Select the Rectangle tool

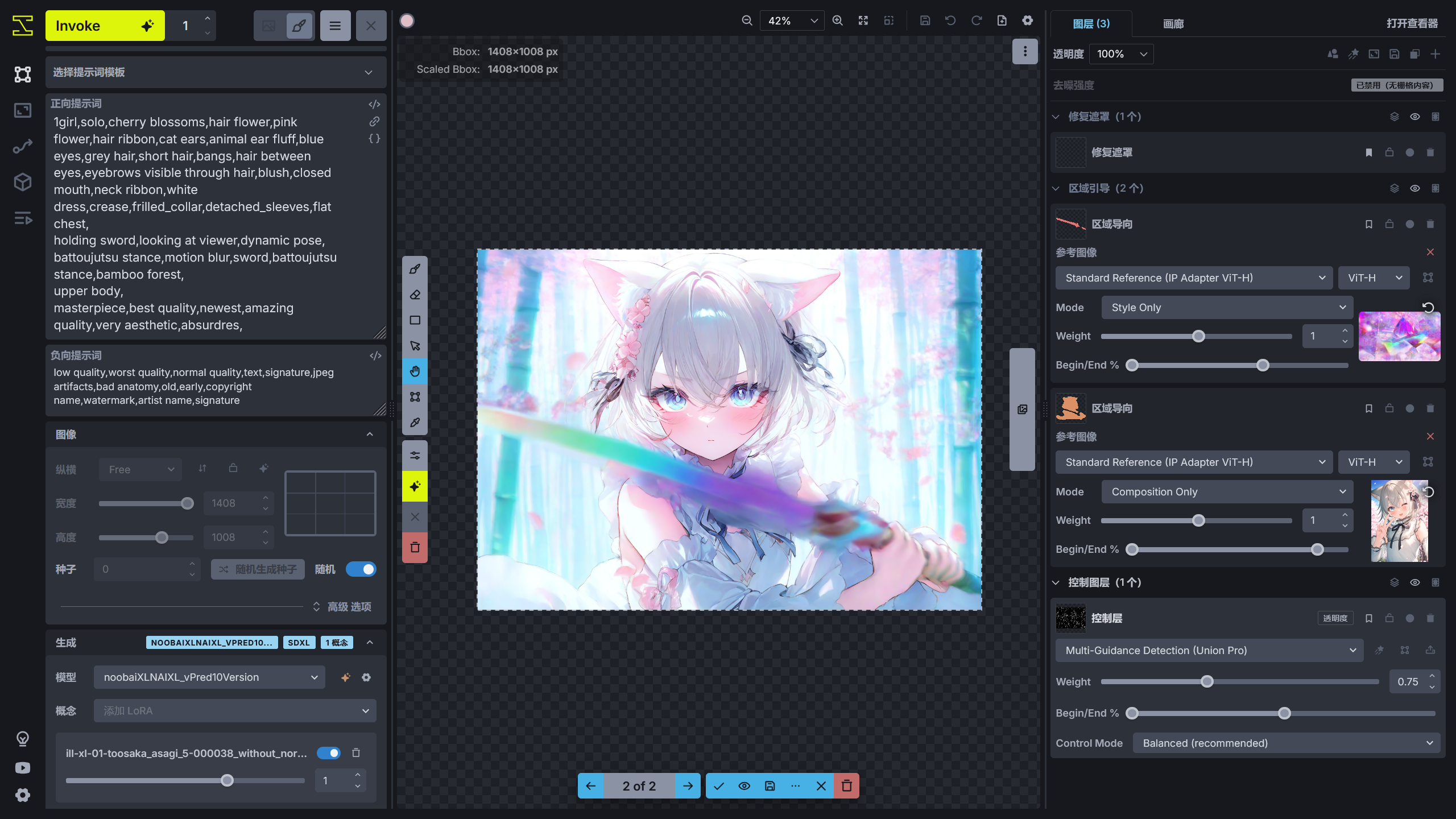click(x=415, y=320)
